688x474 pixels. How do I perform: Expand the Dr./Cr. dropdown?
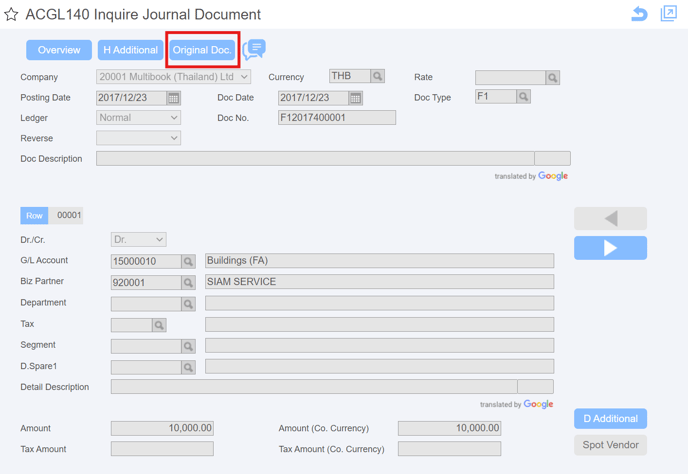[138, 240]
